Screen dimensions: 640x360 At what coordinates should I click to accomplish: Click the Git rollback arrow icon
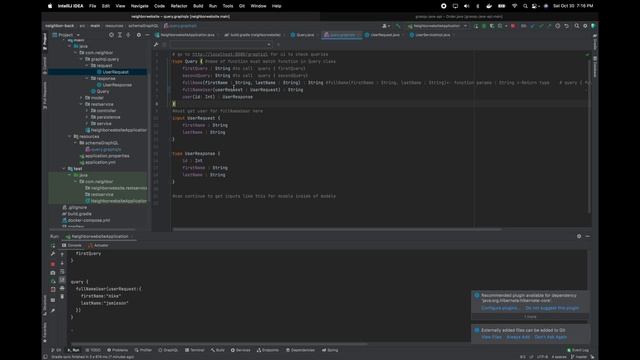pos(567,26)
